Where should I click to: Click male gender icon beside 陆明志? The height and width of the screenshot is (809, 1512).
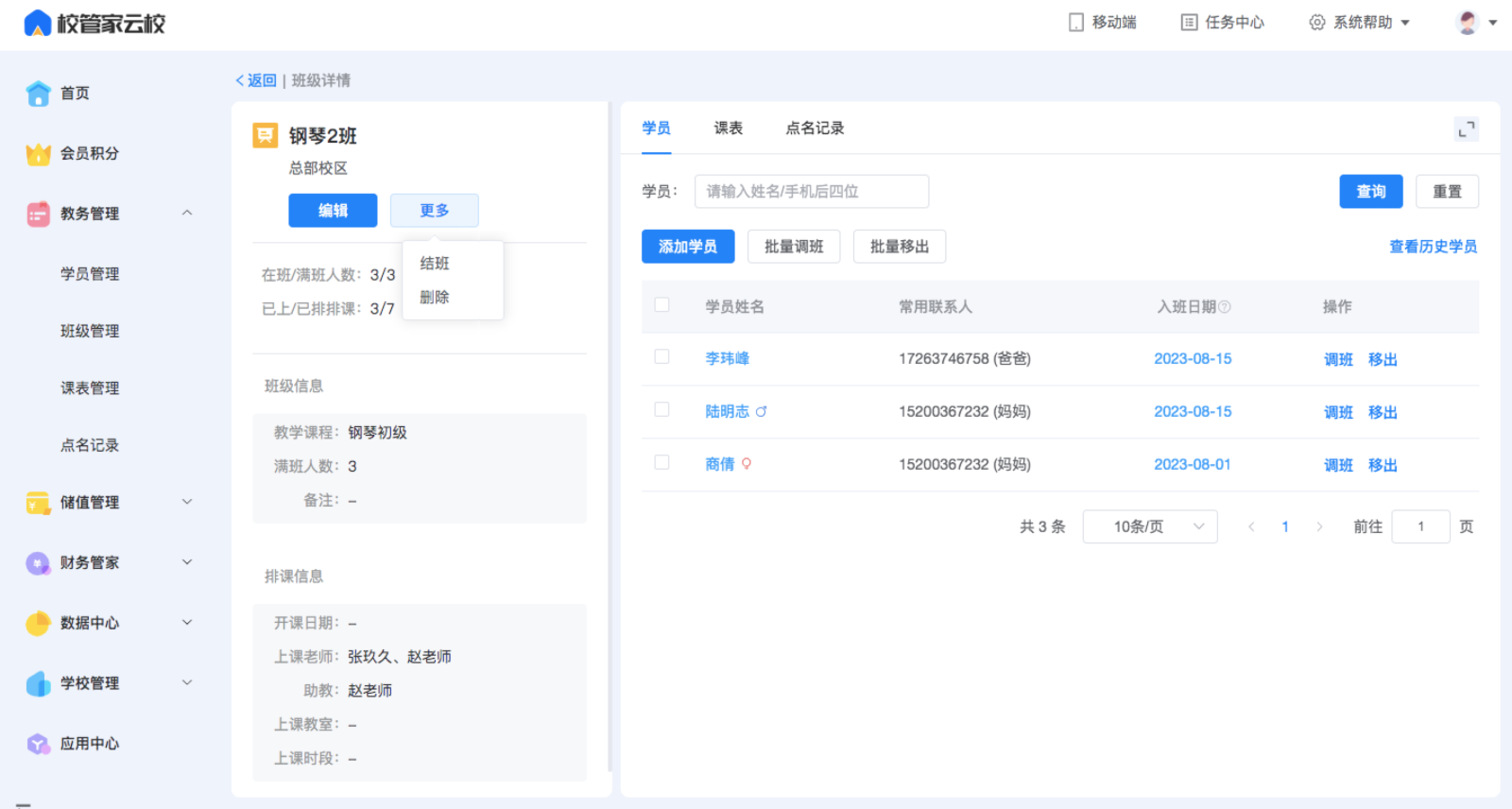click(762, 411)
